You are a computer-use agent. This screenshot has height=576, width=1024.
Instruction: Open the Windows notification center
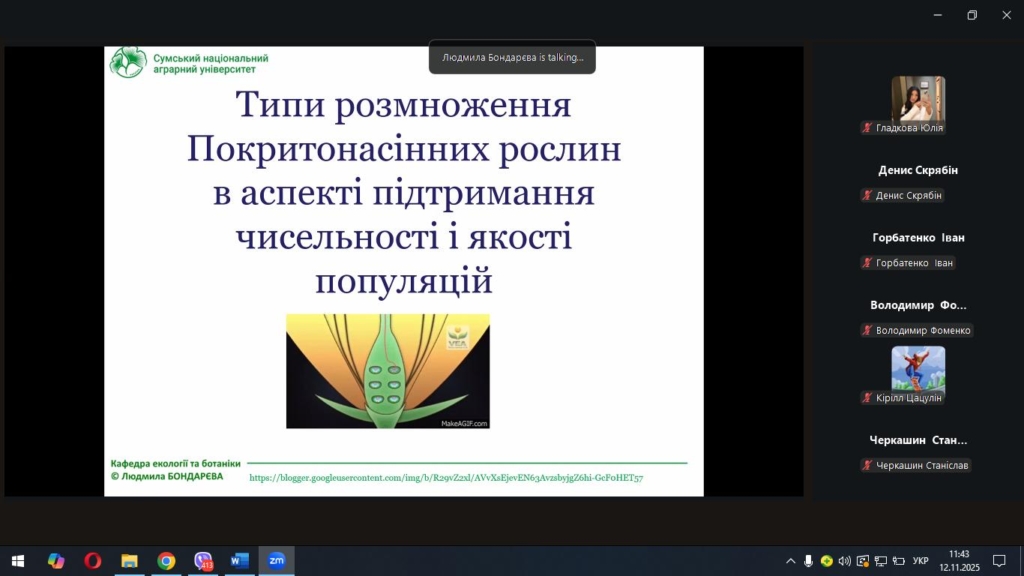tap(998, 561)
